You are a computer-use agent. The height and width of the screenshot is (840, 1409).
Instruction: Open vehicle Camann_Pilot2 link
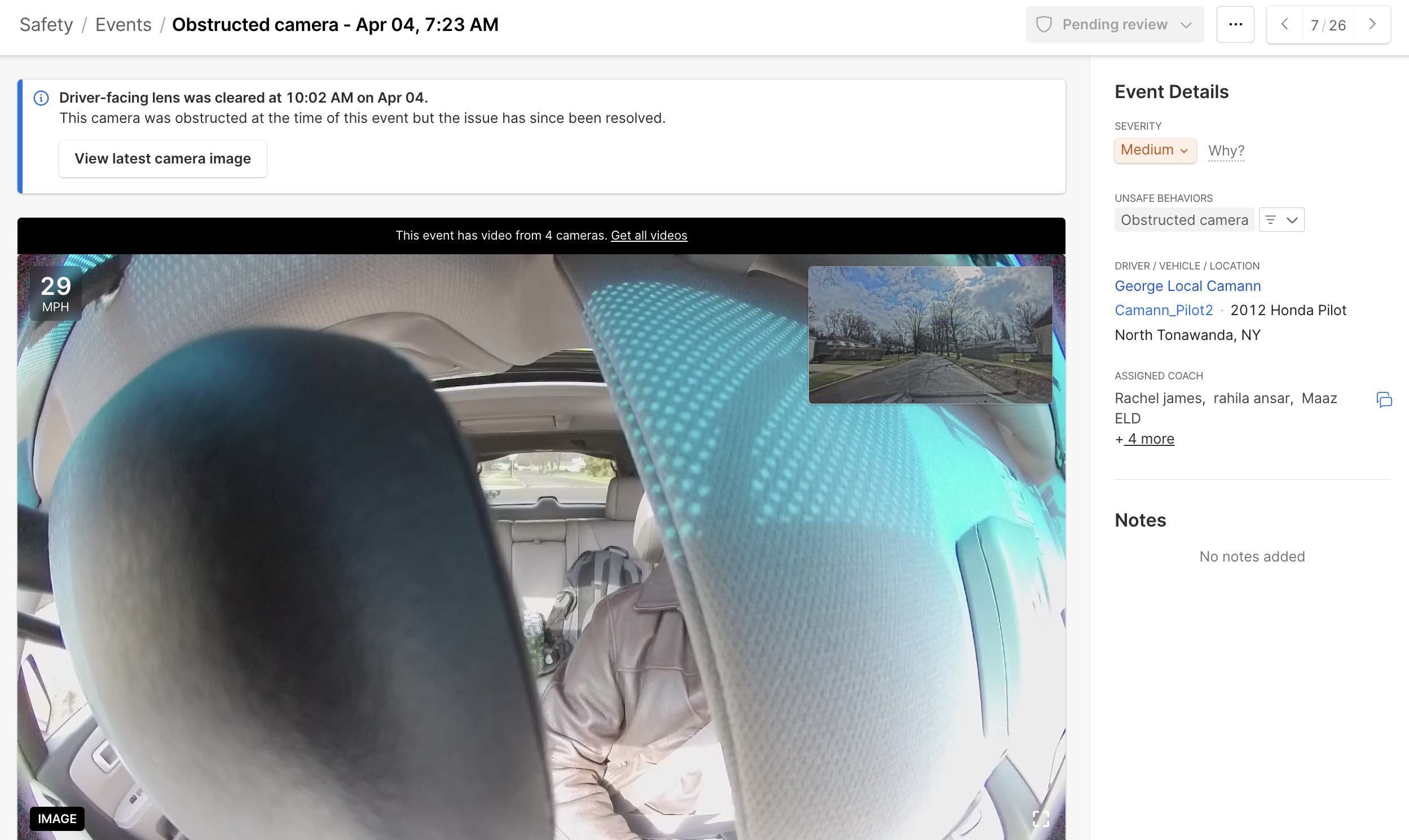(1163, 311)
